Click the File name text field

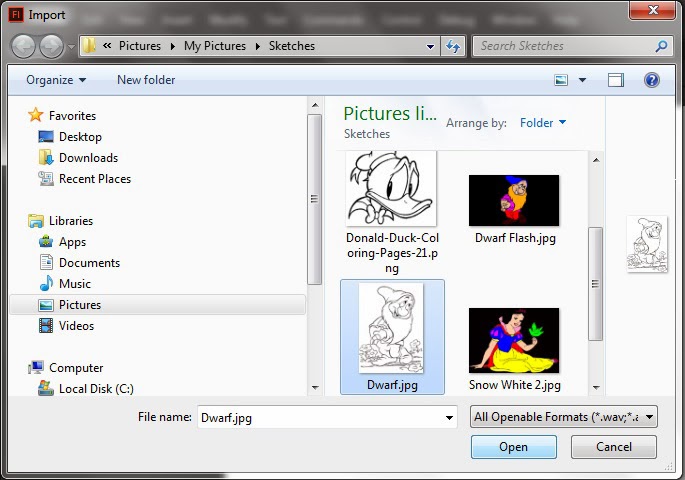coord(321,417)
